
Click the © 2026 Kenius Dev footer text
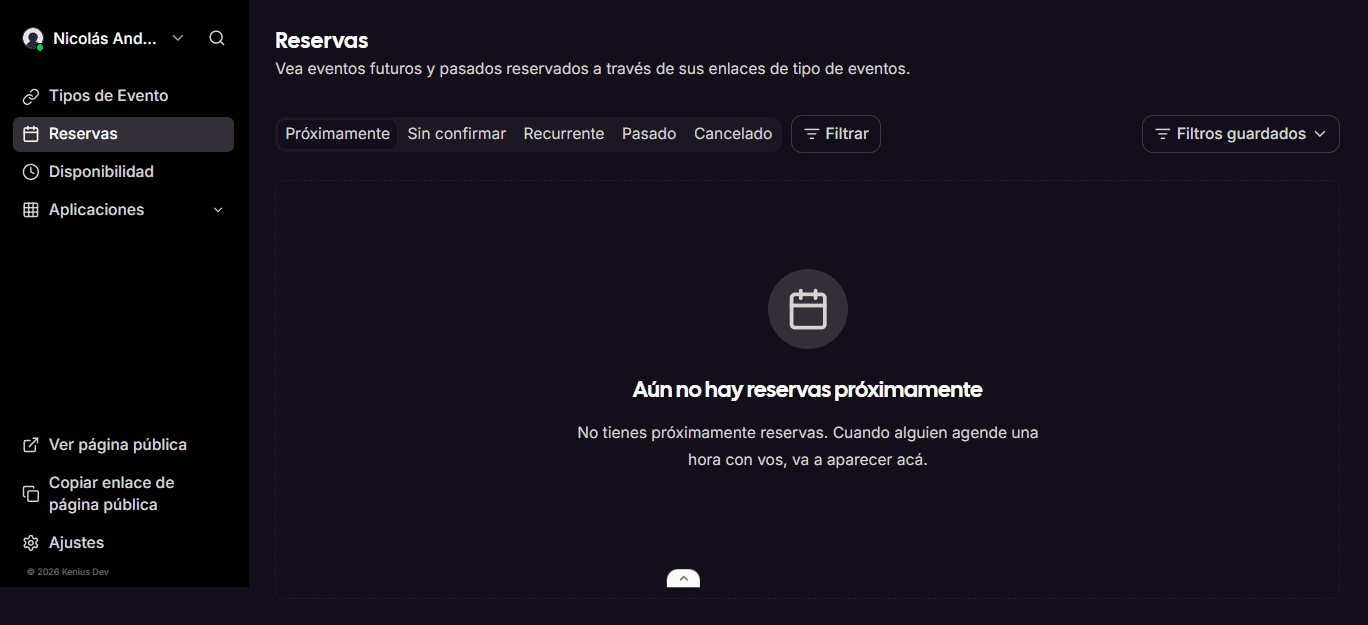(x=68, y=572)
